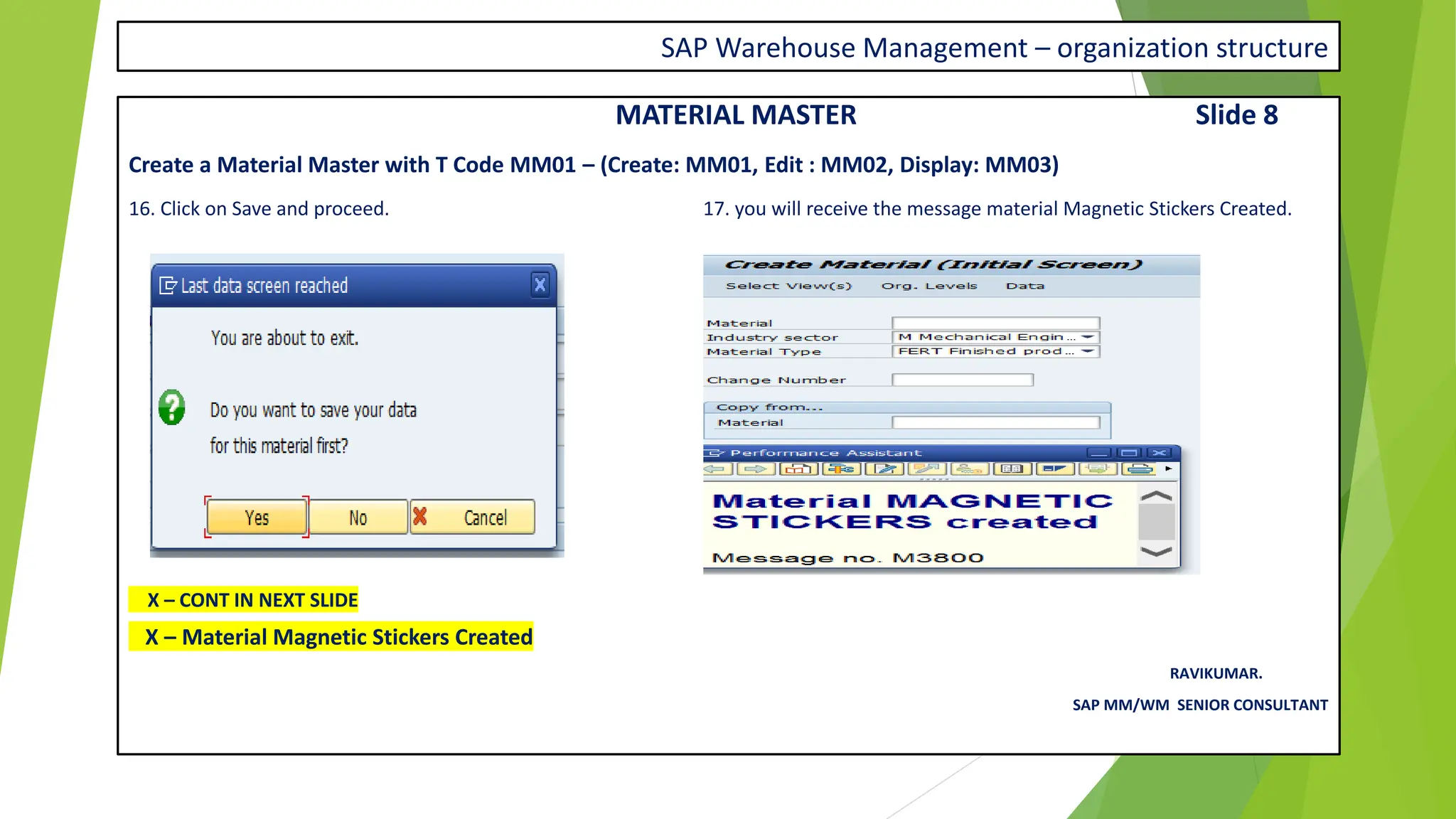Click the scrollbar thumb in Performance Assistant
The image size is (1456, 819).
1156,523
